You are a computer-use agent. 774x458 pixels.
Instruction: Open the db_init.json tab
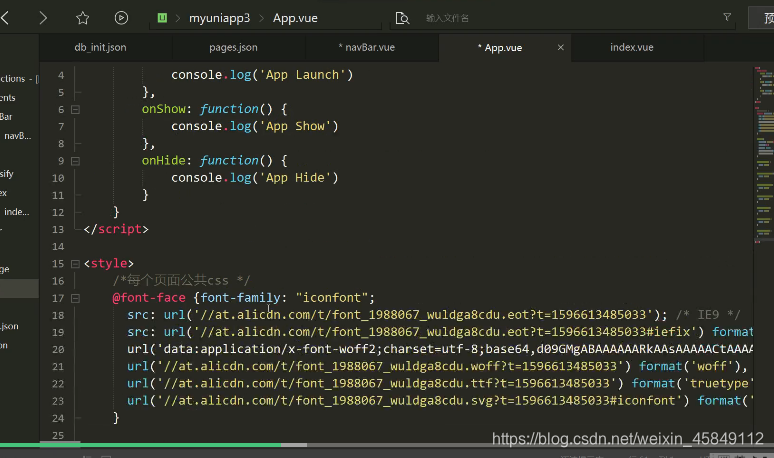[x=100, y=47]
